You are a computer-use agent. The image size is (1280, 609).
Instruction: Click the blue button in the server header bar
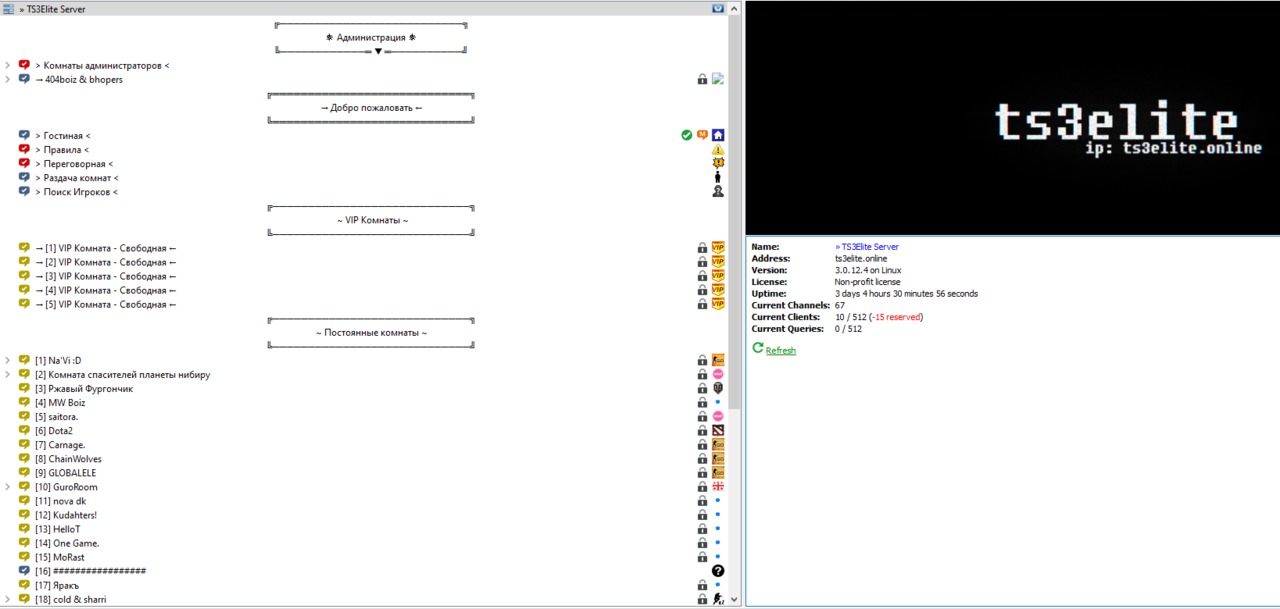click(718, 8)
